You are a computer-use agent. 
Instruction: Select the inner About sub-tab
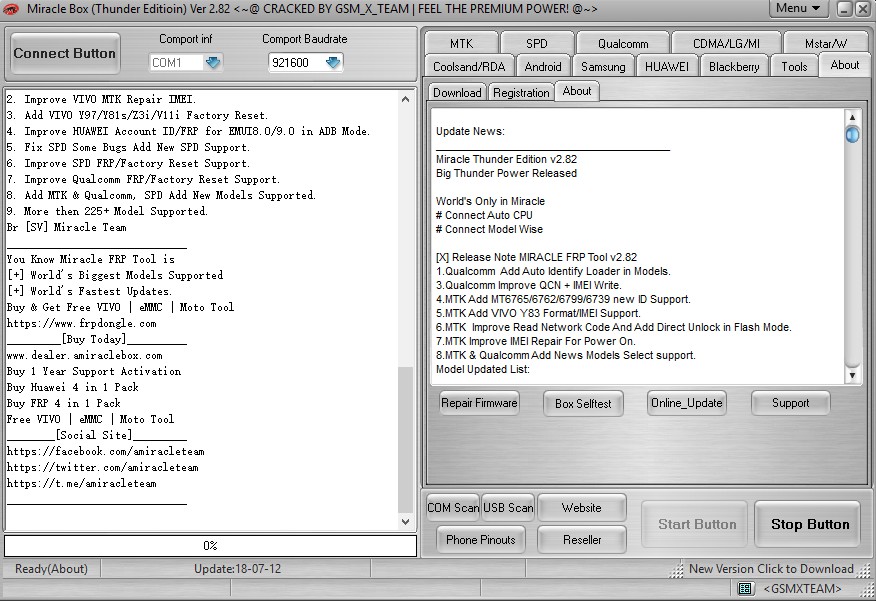[x=577, y=91]
